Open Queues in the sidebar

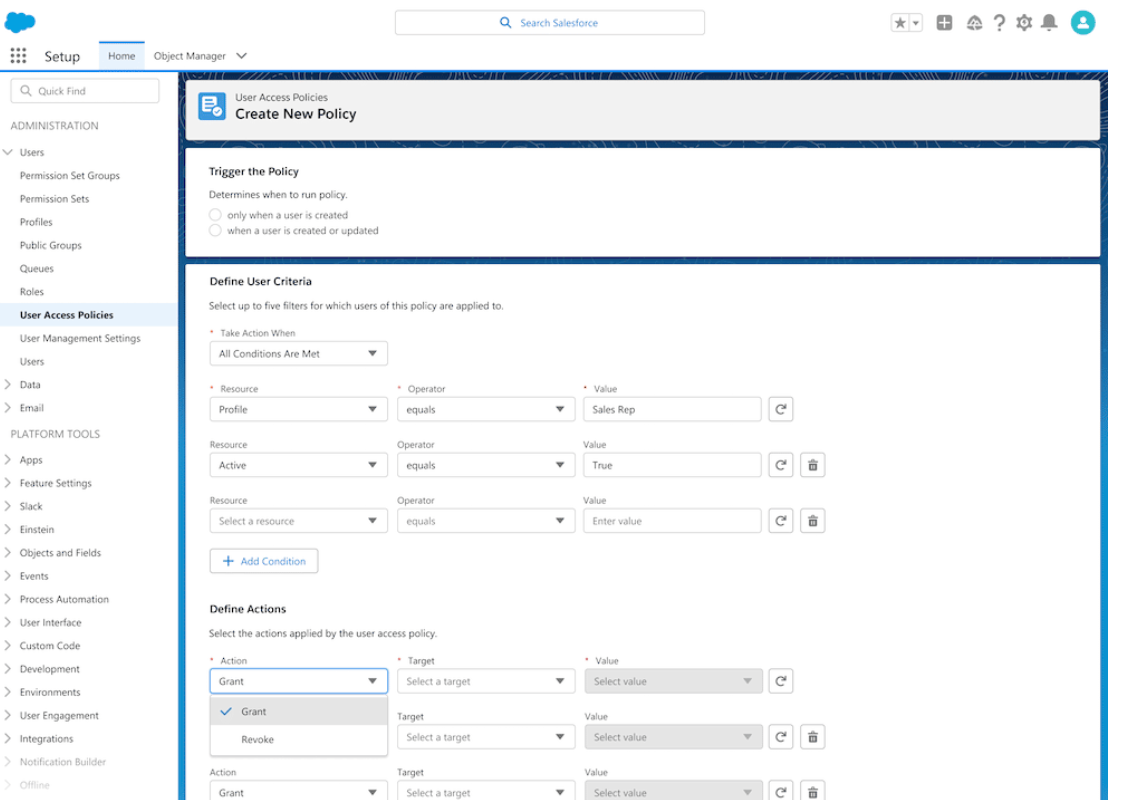(37, 268)
